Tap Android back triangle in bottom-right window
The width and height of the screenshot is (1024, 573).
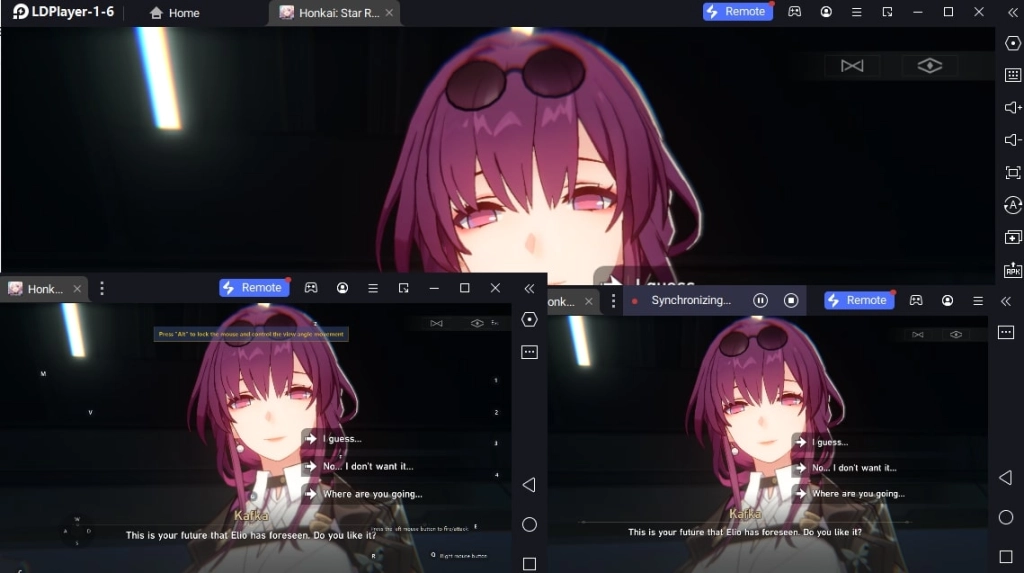pos(1006,478)
